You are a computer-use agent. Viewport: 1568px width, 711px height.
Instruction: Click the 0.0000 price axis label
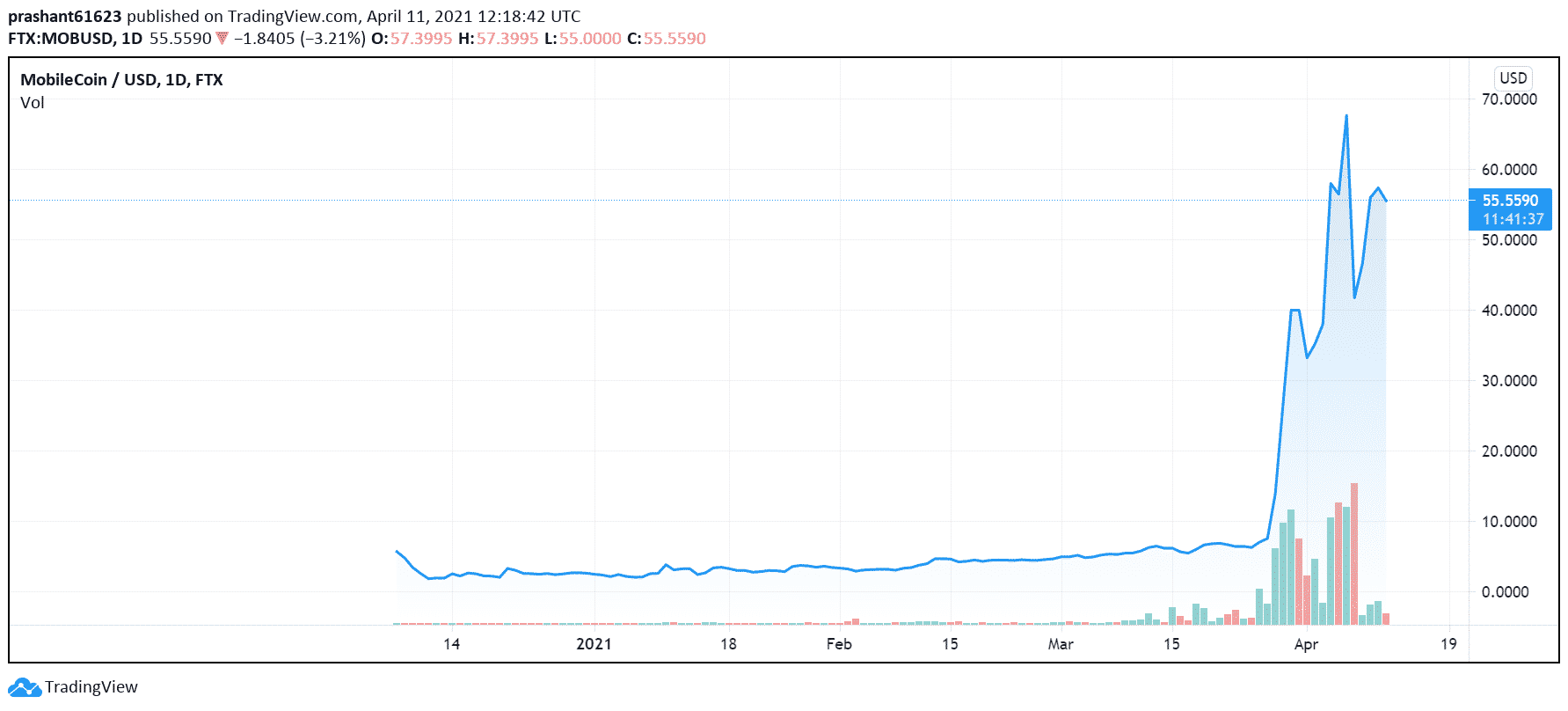(1509, 592)
